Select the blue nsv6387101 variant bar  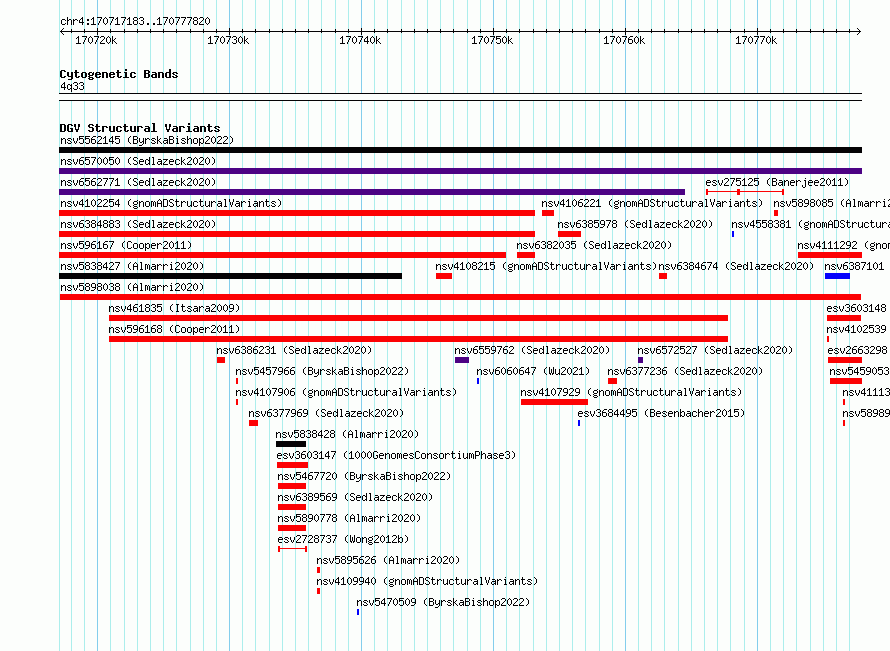pos(837,276)
